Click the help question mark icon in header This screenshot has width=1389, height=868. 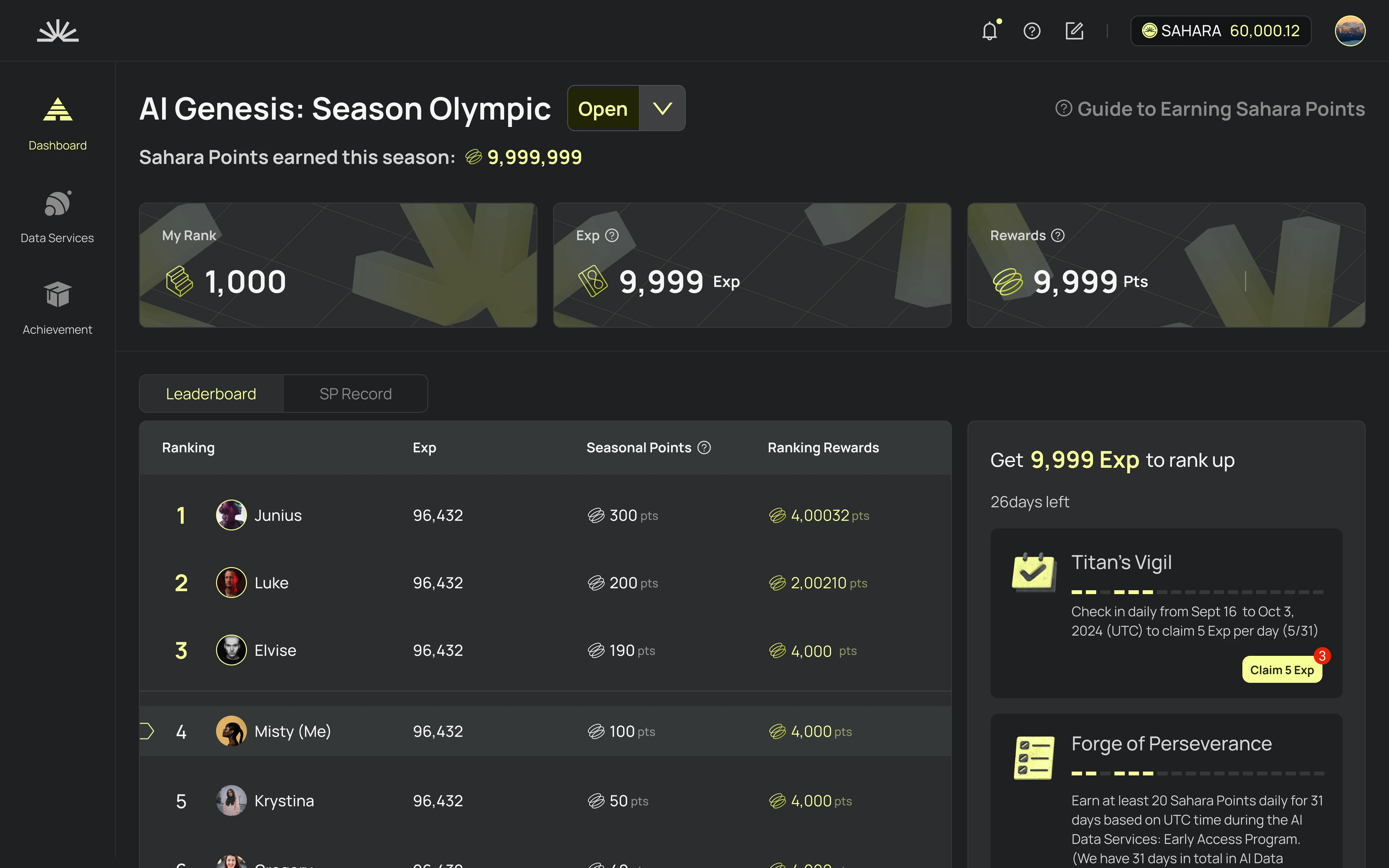click(x=1032, y=31)
